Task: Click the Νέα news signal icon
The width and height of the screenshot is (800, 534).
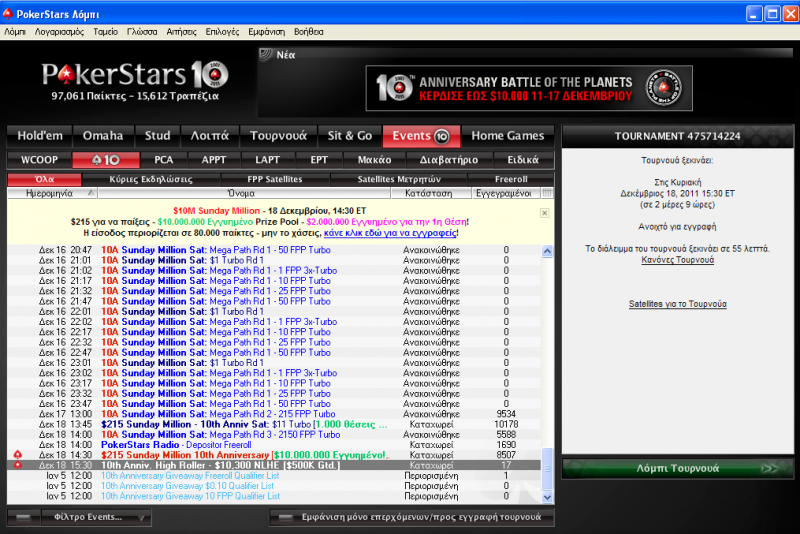Action: (266, 54)
